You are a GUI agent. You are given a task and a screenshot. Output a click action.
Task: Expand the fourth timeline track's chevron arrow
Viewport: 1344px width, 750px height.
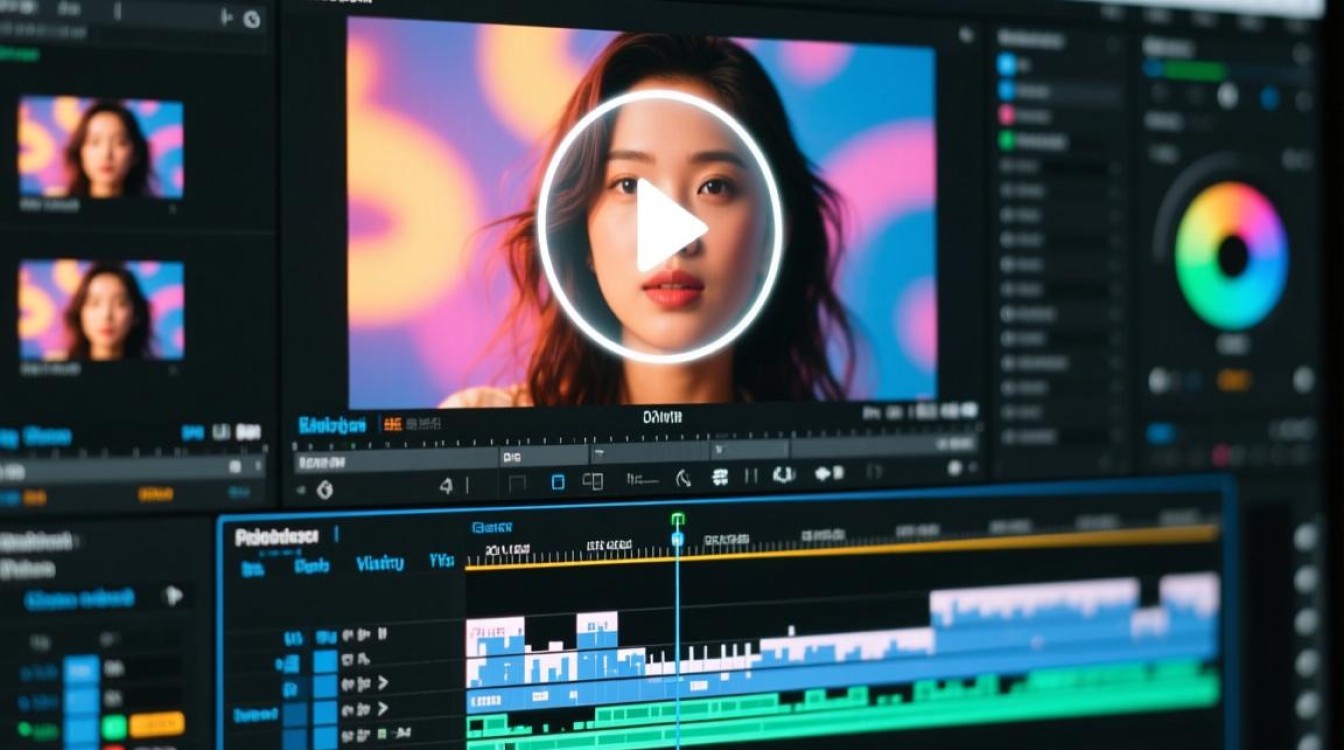(x=382, y=710)
